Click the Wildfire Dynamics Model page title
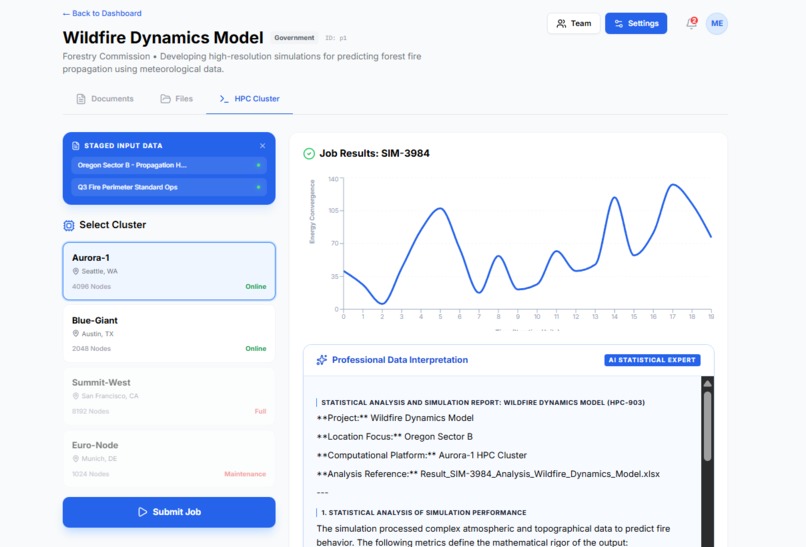This screenshot has width=806, height=547. coord(163,38)
